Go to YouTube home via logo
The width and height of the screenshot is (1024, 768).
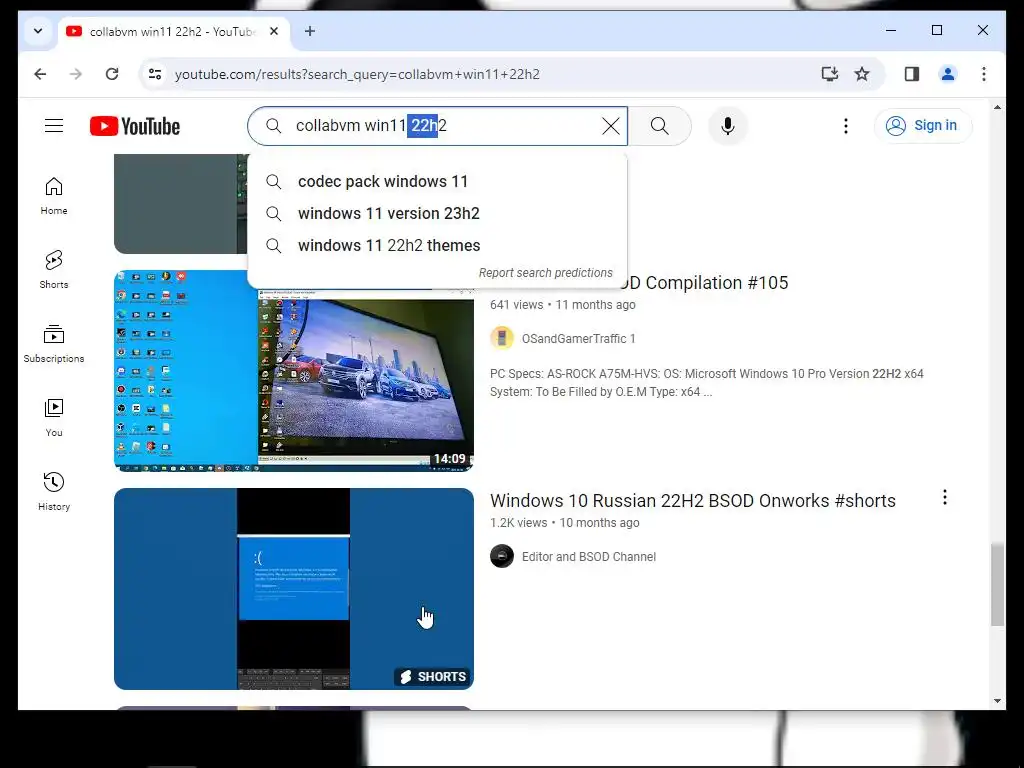coord(135,126)
